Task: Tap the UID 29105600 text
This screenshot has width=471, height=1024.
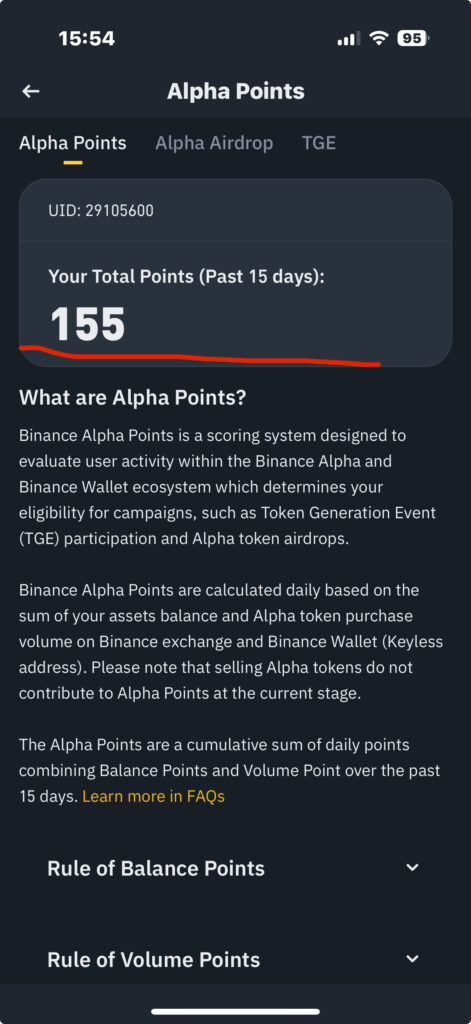Action: [101, 211]
